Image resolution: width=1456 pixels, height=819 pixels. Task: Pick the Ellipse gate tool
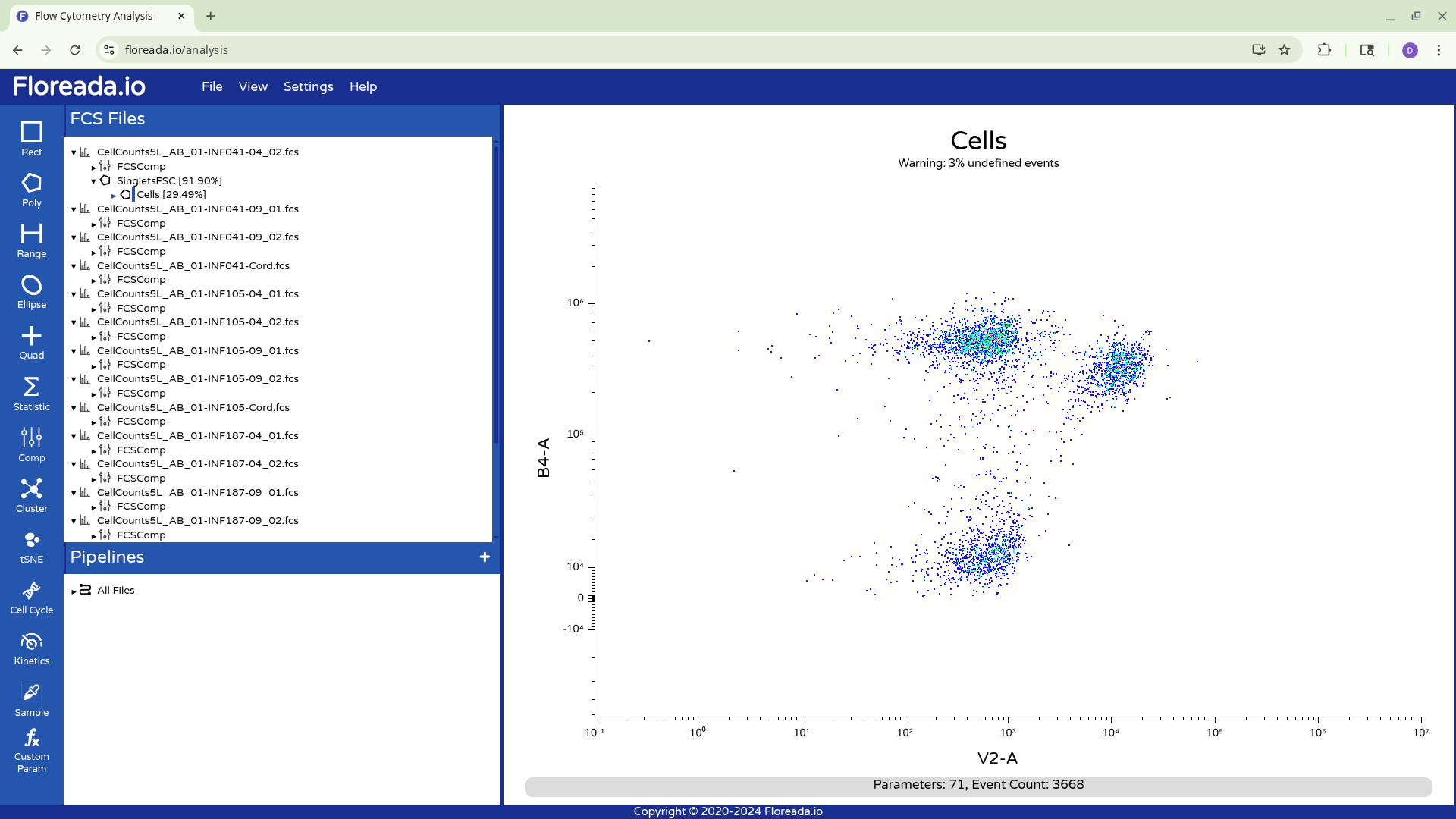click(x=31, y=291)
